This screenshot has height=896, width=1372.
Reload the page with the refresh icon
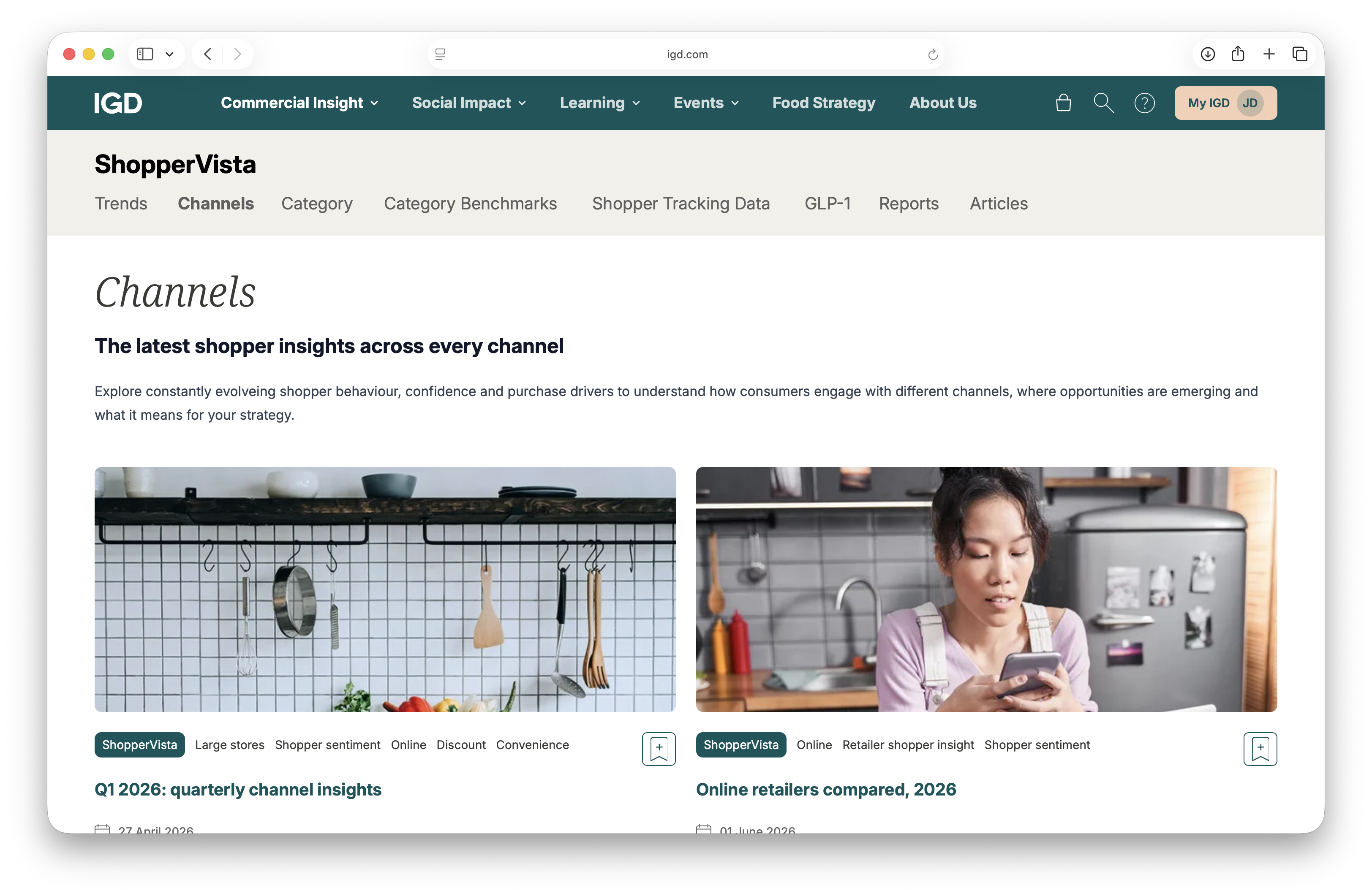[x=933, y=54]
